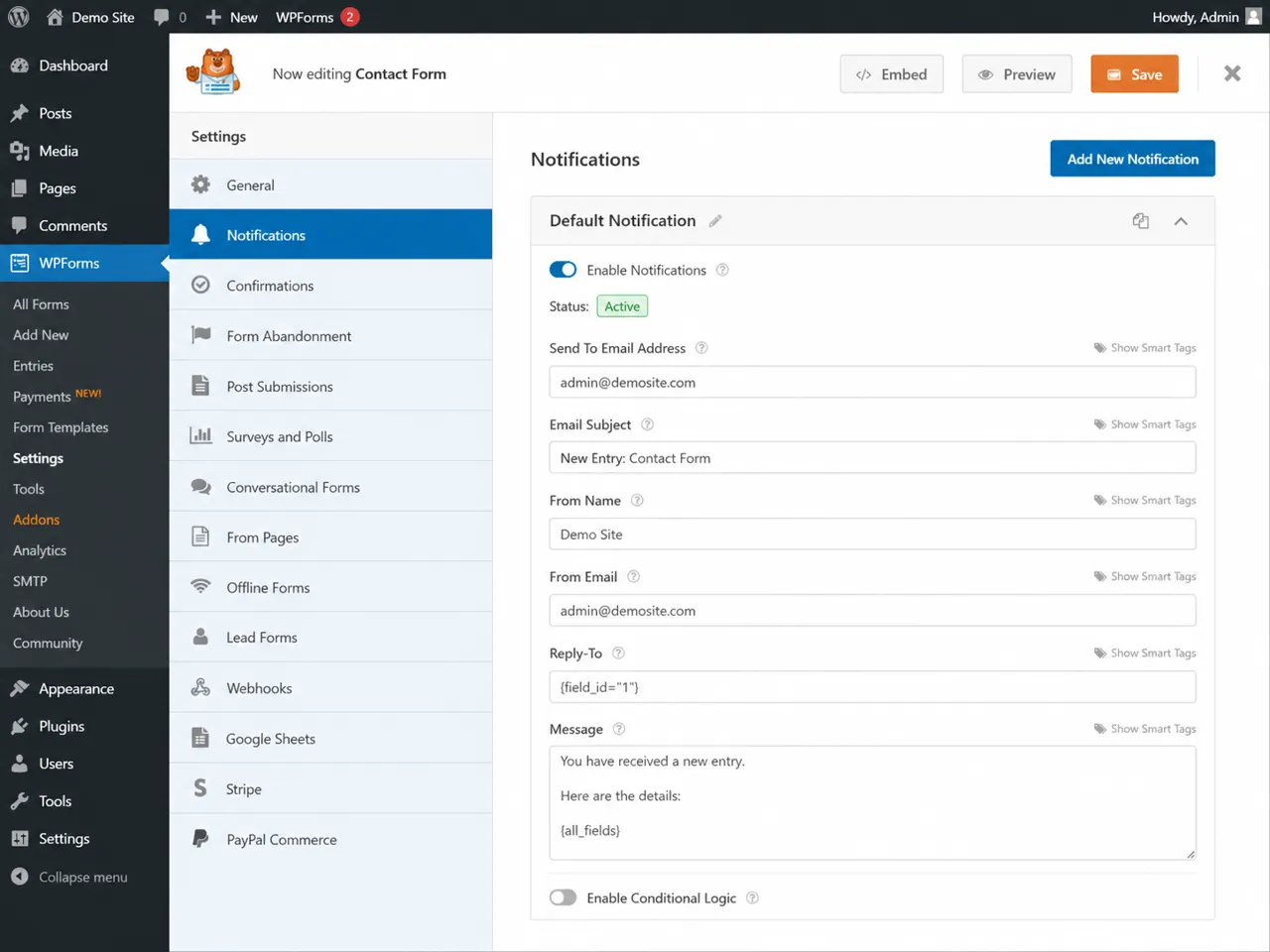Duplicate the Default Notification
Screen dimensions: 1270x952
pos(1141,221)
